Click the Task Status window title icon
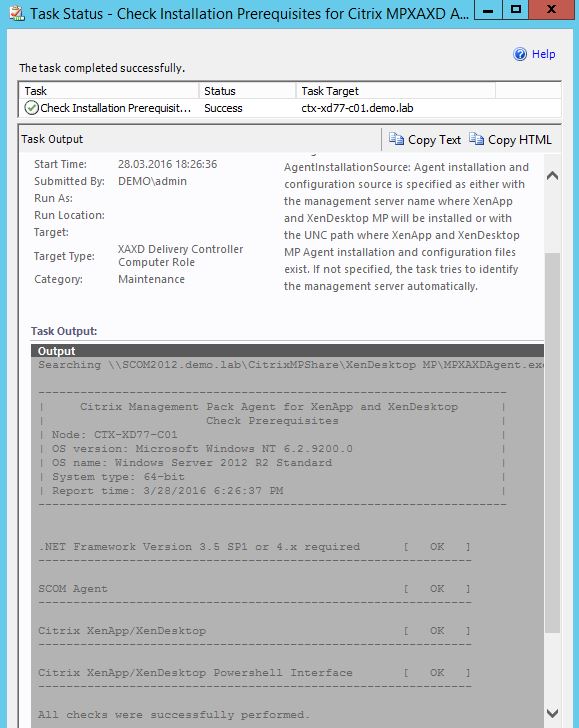Image resolution: width=579 pixels, height=728 pixels. click(x=17, y=13)
